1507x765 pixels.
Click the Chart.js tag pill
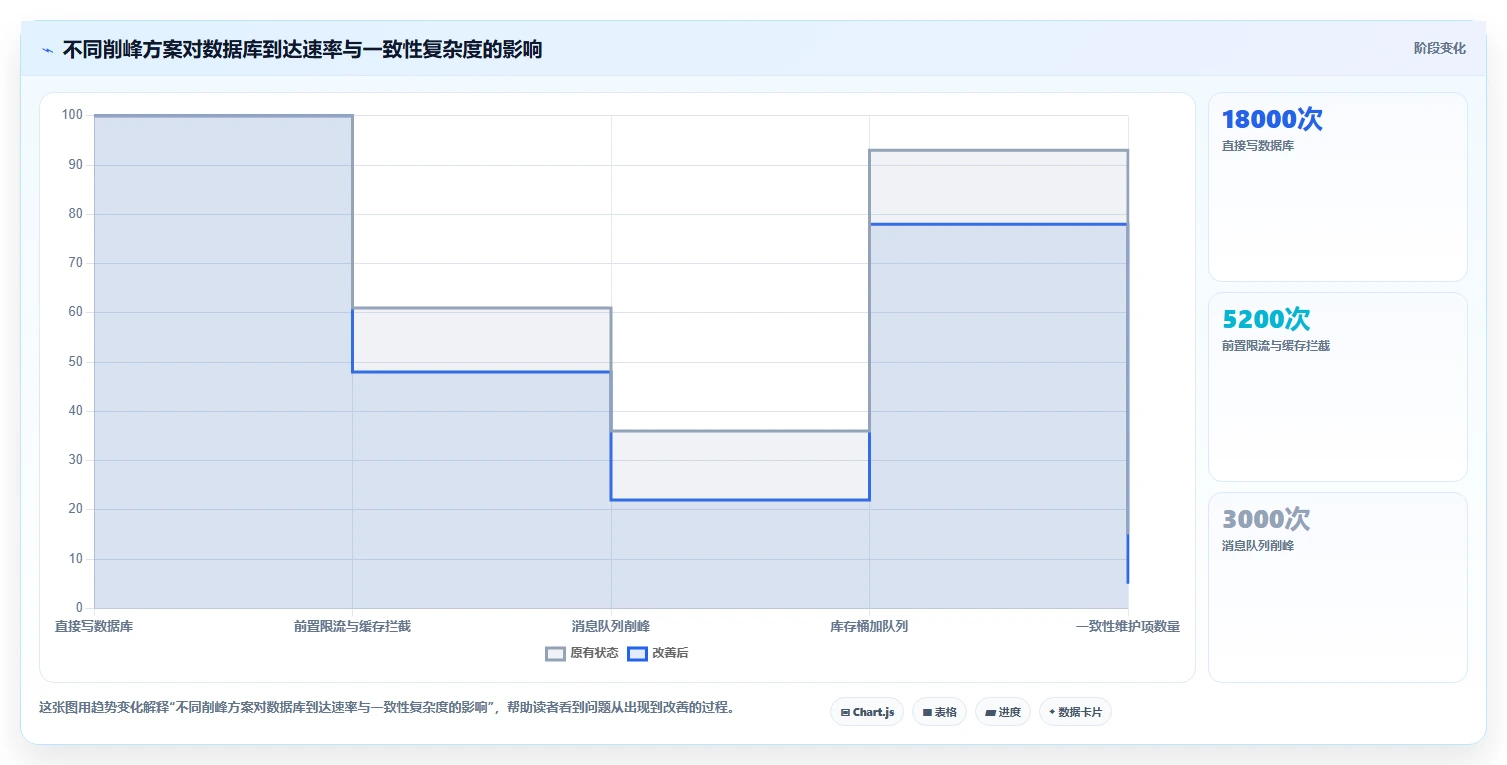[867, 712]
